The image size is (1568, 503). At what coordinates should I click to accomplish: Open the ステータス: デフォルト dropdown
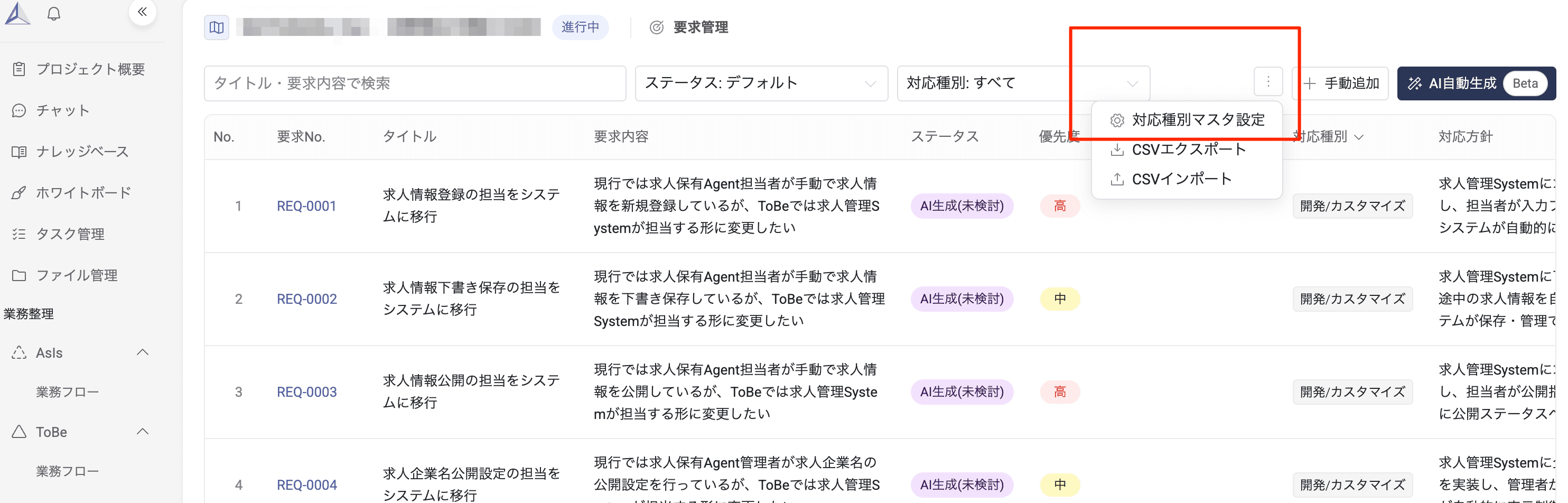coord(761,83)
